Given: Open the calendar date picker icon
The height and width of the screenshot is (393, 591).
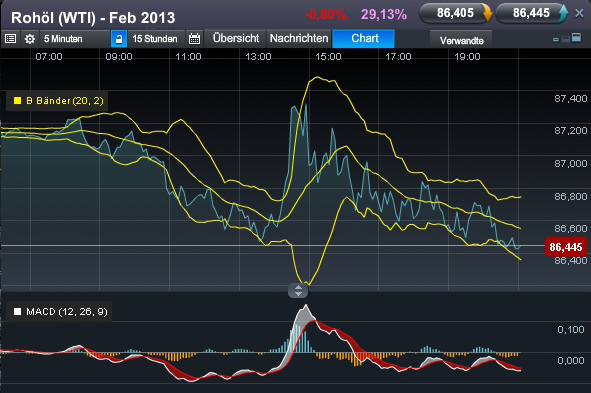Looking at the screenshot, I should [194, 38].
